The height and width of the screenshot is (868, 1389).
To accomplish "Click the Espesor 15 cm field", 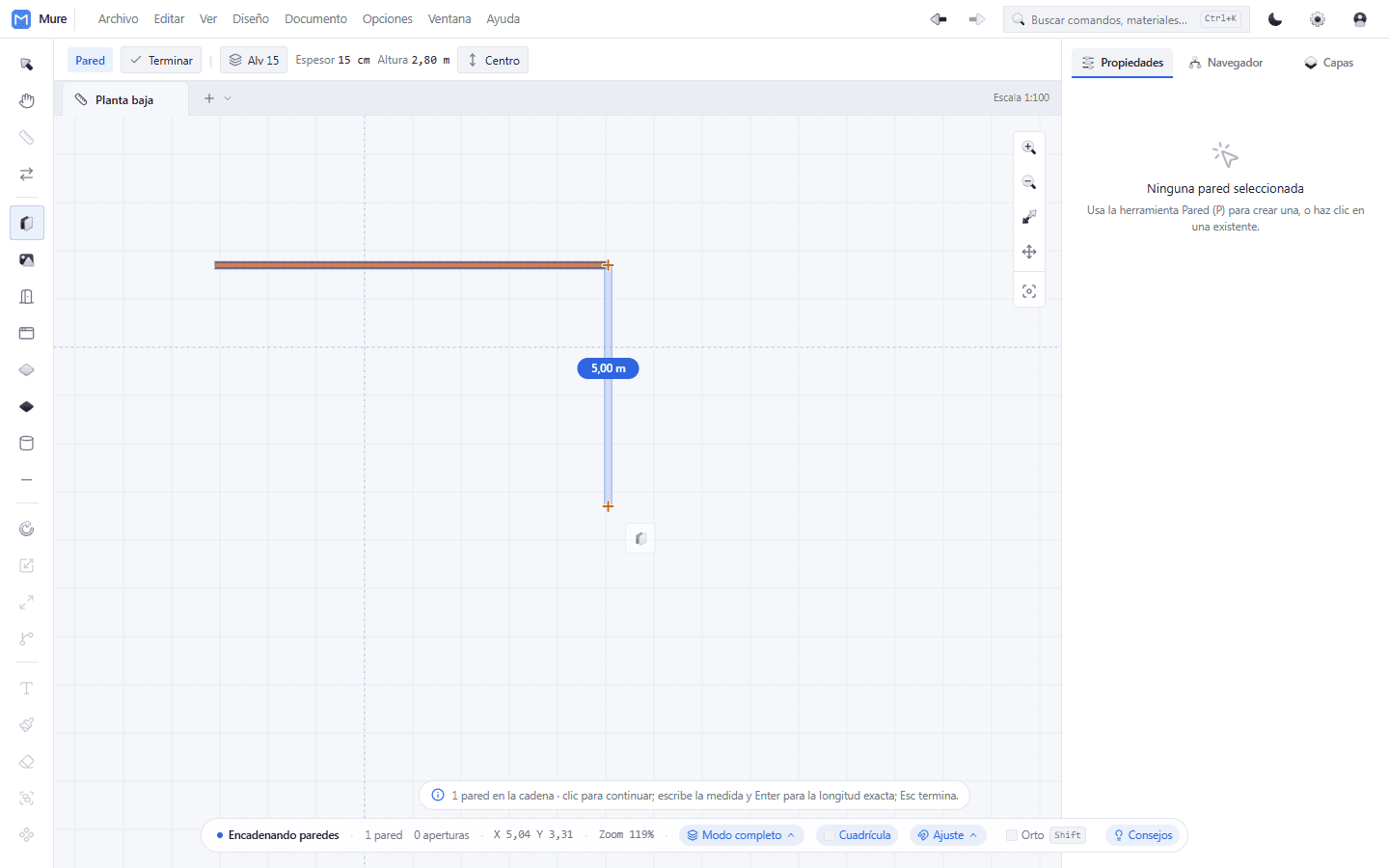I will pyautogui.click(x=333, y=60).
